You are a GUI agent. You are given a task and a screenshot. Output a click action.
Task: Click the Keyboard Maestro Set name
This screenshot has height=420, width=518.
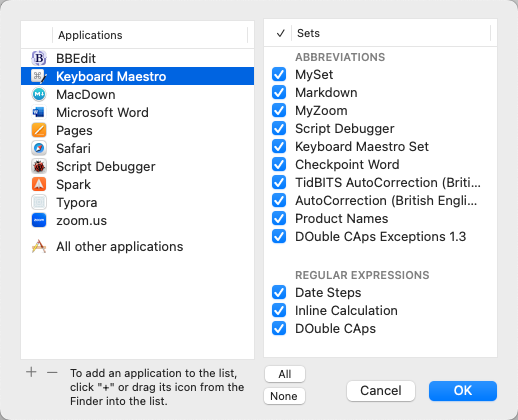pyautogui.click(x=362, y=147)
